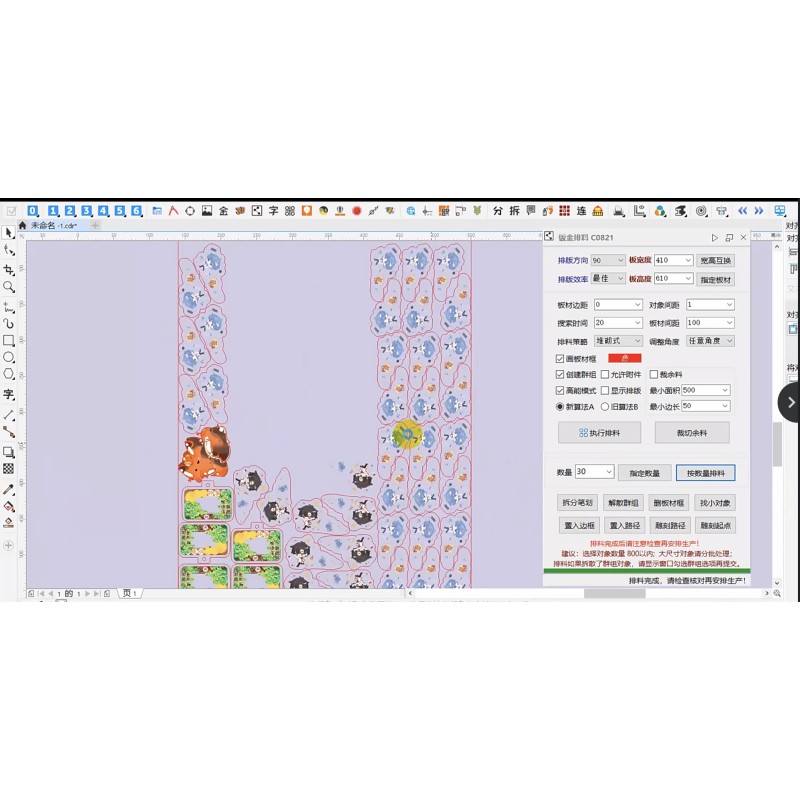Image resolution: width=800 pixels, height=800 pixels.
Task: Click the red circle record icon
Action: pos(357,211)
